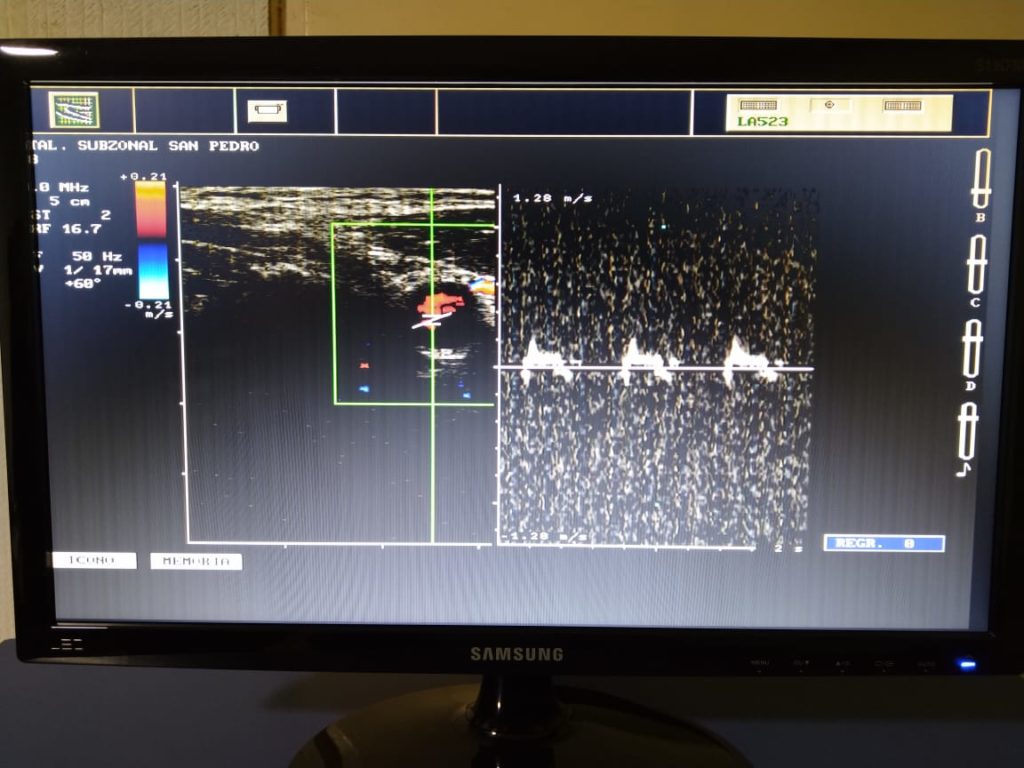Click the Doppler sample gate angle marker
The width and height of the screenshot is (1024, 768).
tap(432, 321)
